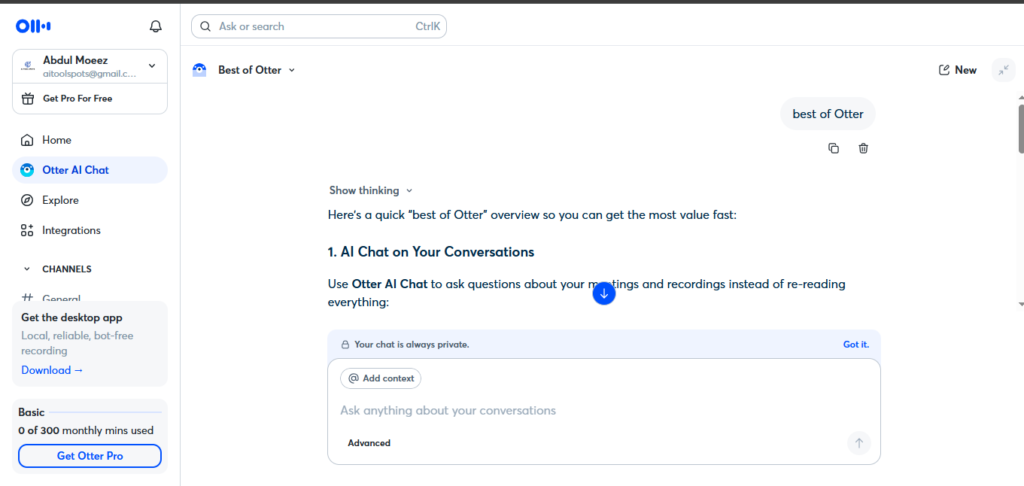Screen dimensions: 1024x486
Task: Click the send arrow button in chat box
Action: 859,443
